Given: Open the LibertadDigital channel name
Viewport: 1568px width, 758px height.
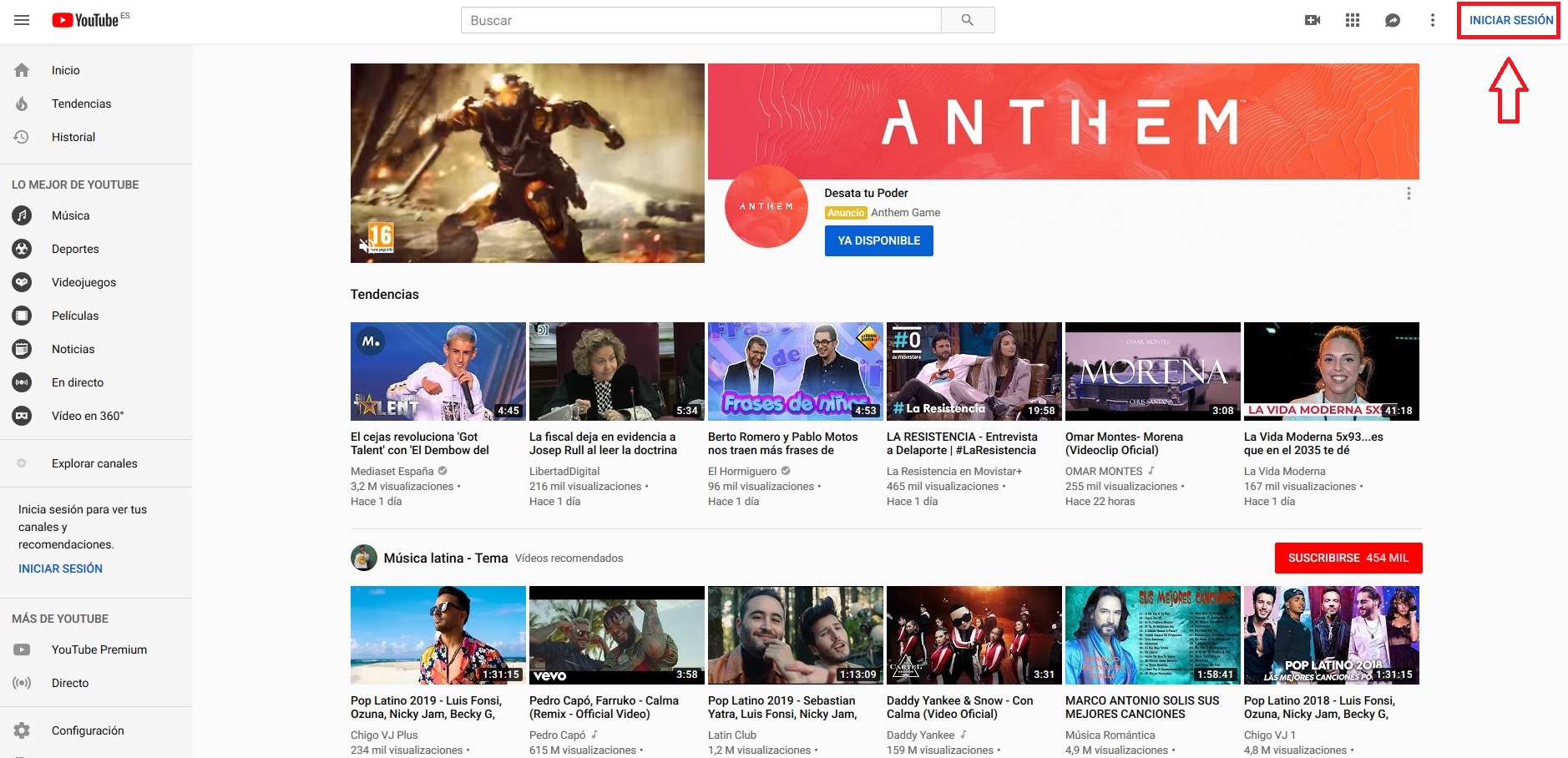Looking at the screenshot, I should point(564,471).
